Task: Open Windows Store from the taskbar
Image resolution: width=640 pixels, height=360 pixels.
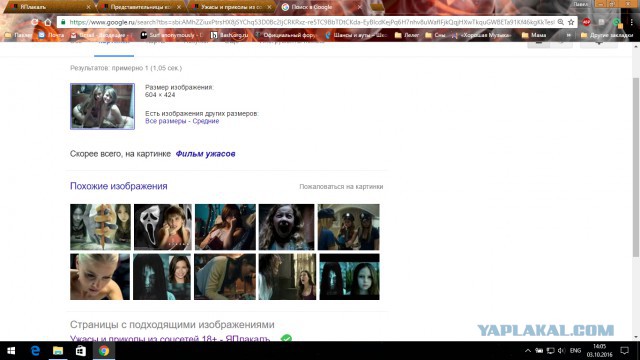Action: (81, 351)
